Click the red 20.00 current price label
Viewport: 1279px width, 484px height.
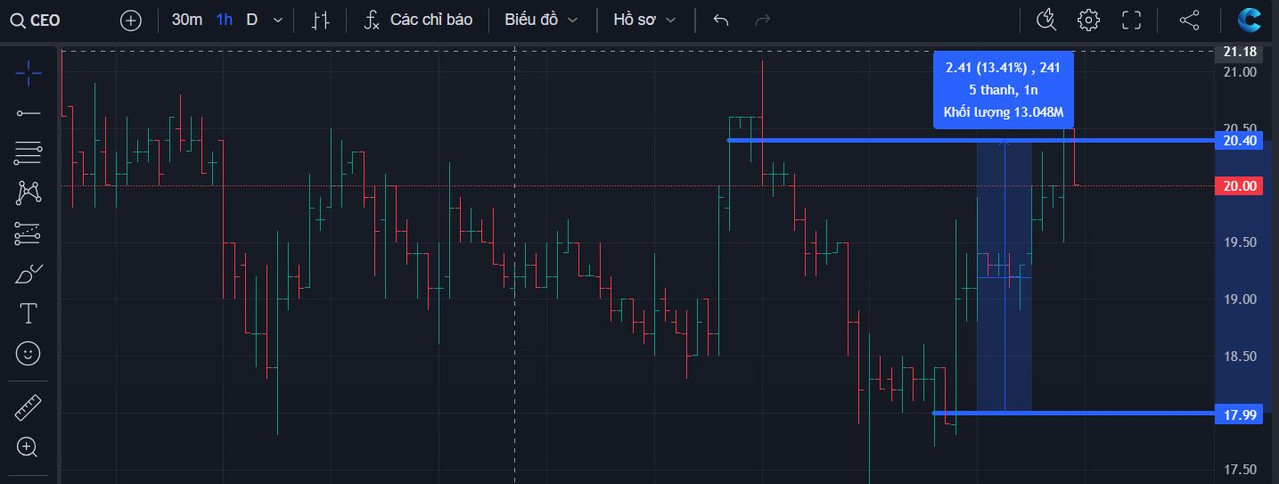click(1238, 186)
